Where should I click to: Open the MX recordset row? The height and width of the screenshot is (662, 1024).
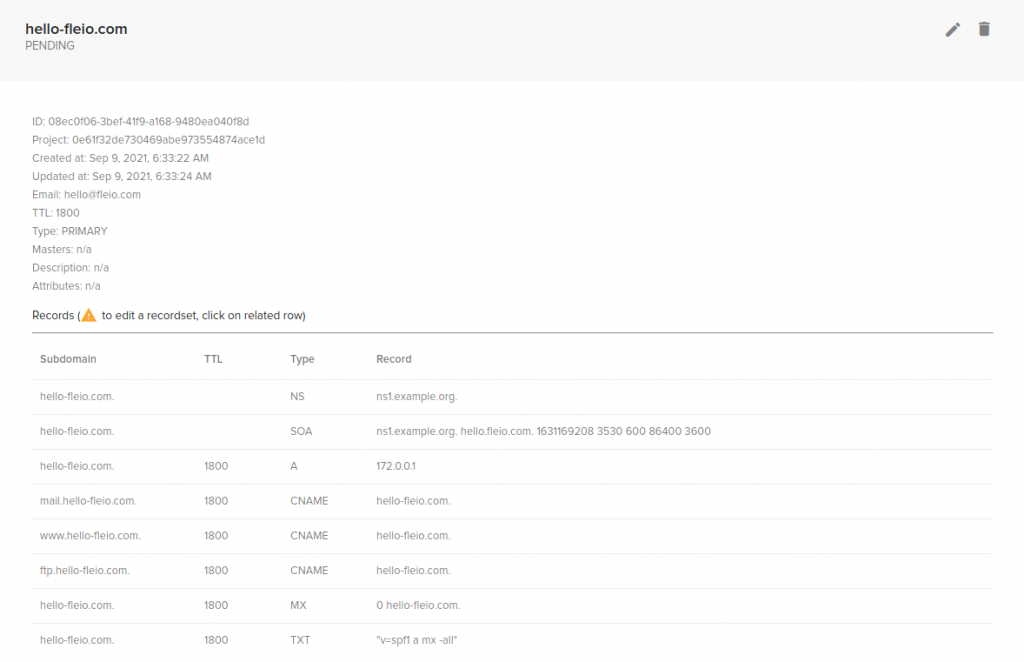pyautogui.click(x=513, y=606)
